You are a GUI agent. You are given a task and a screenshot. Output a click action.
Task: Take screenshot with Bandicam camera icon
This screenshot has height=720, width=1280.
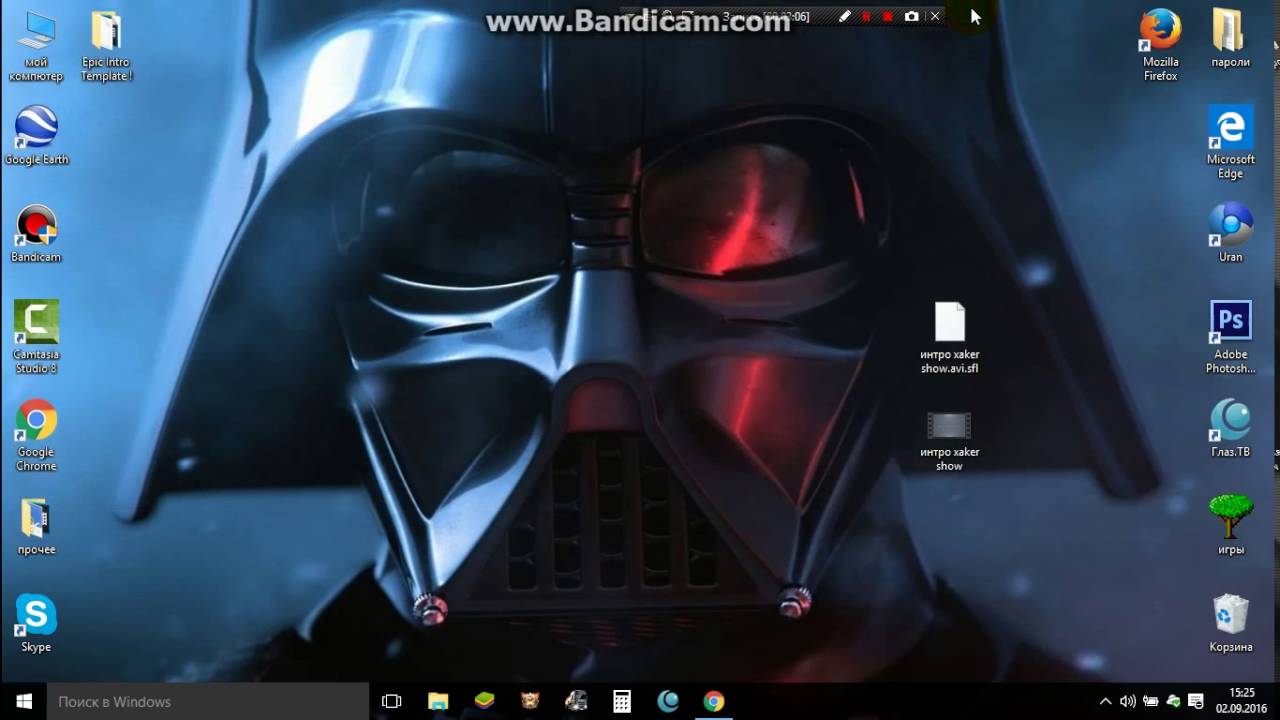pos(911,16)
